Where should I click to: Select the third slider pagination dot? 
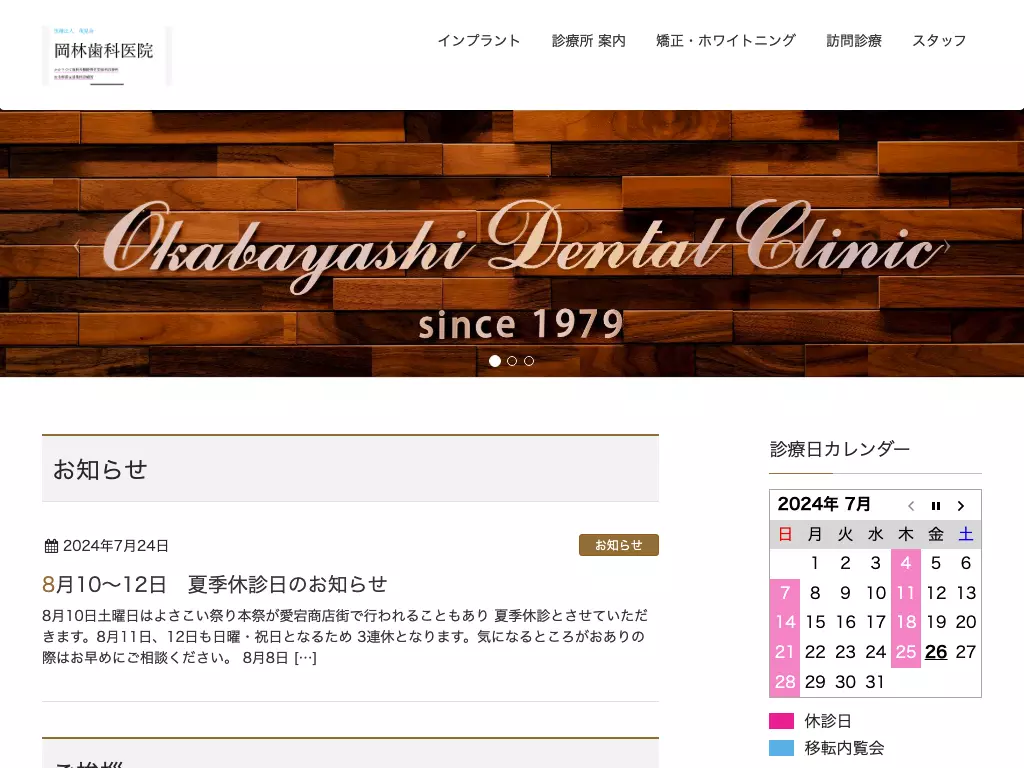pyautogui.click(x=529, y=360)
